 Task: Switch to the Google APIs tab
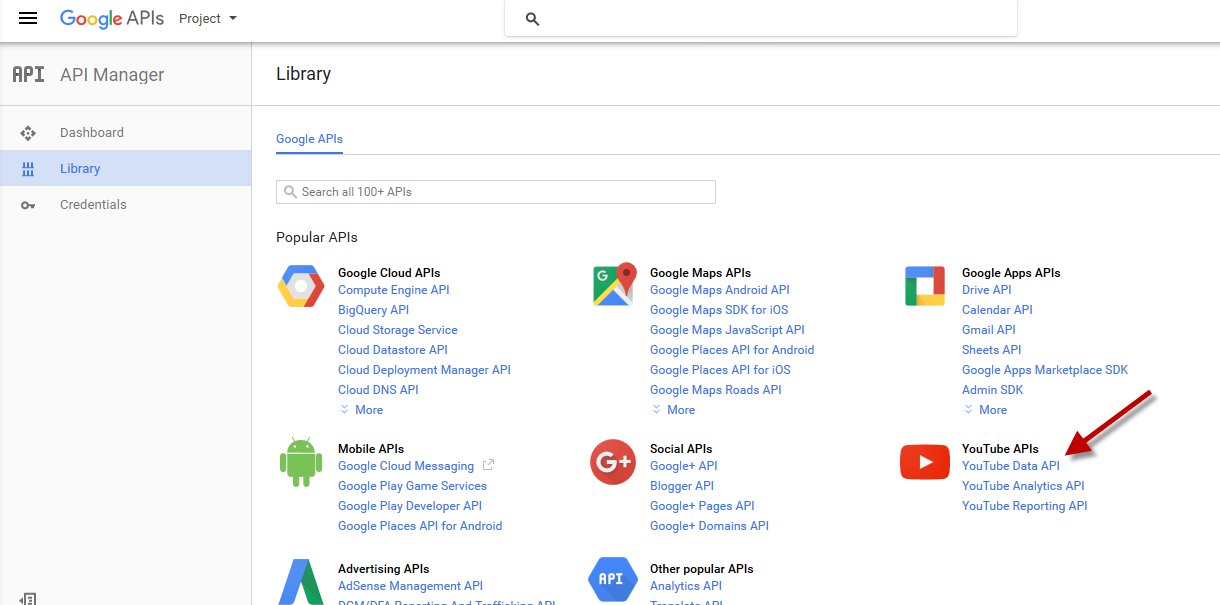309,138
